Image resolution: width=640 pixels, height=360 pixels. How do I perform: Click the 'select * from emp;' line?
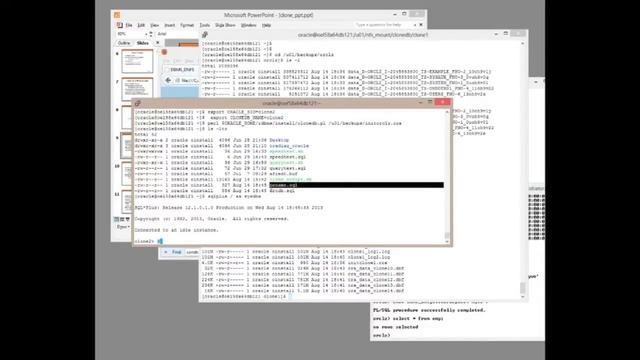click(418, 318)
